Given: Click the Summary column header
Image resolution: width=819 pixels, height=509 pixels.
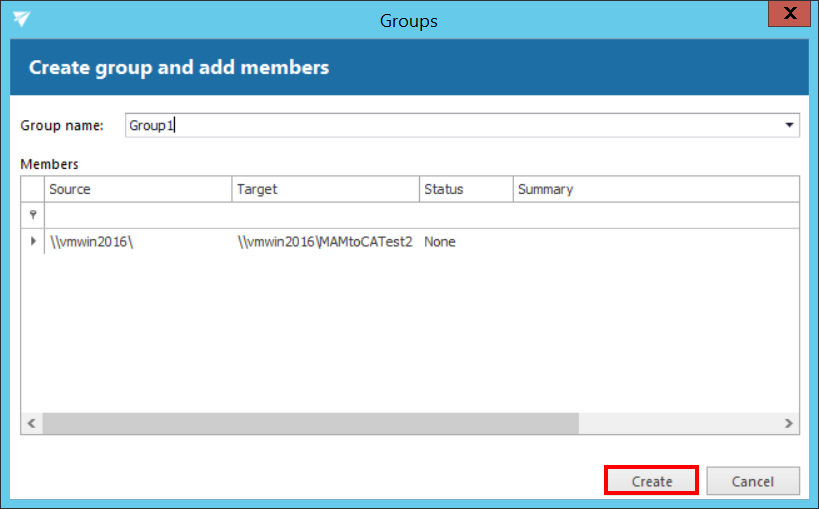Looking at the screenshot, I should pyautogui.click(x=655, y=189).
